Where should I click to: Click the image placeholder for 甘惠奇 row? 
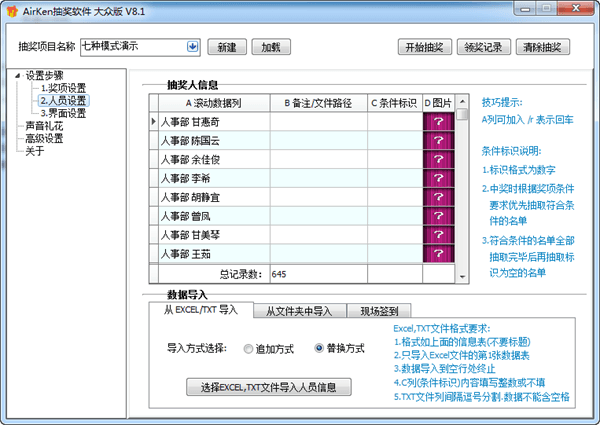tap(438, 121)
